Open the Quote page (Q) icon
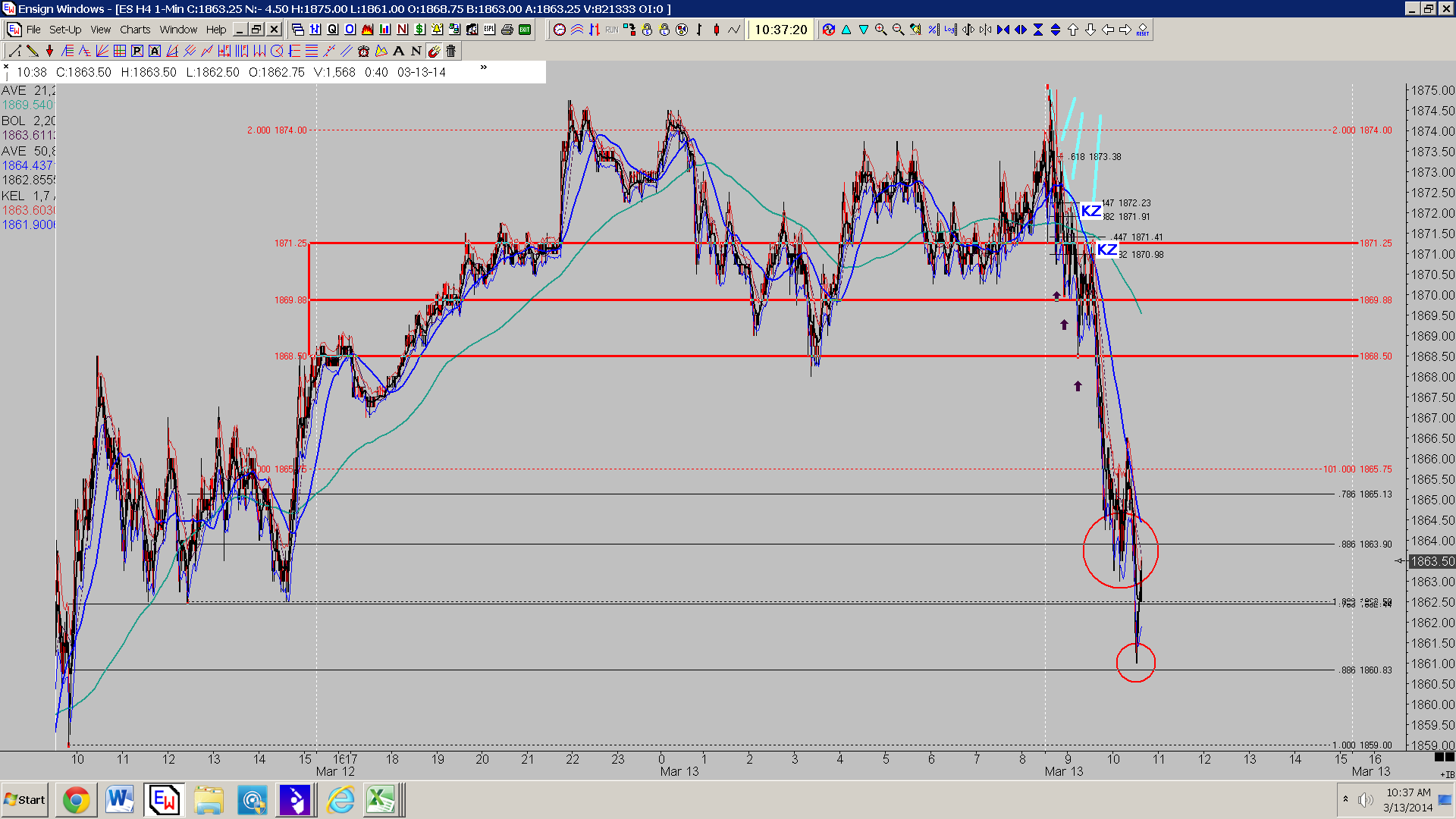Image resolution: width=1456 pixels, height=819 pixels. coord(332,30)
